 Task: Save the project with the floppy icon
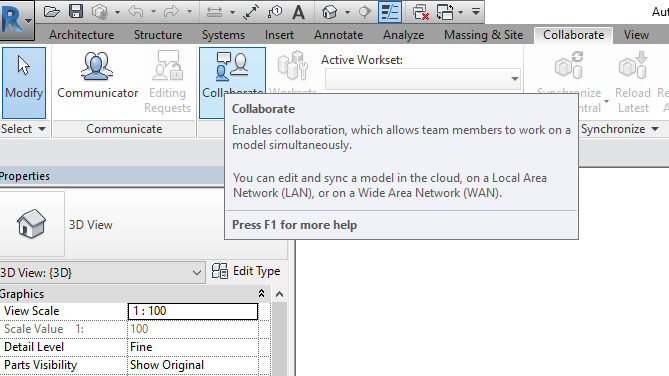pyautogui.click(x=76, y=12)
